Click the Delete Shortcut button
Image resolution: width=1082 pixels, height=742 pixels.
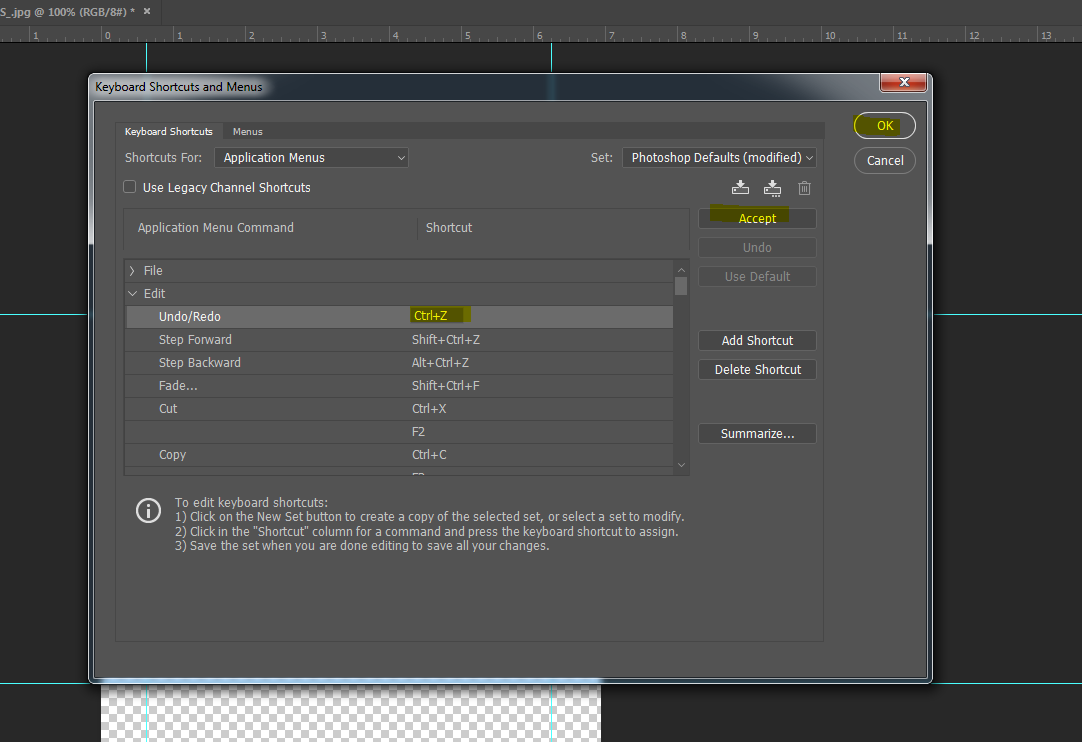click(757, 369)
